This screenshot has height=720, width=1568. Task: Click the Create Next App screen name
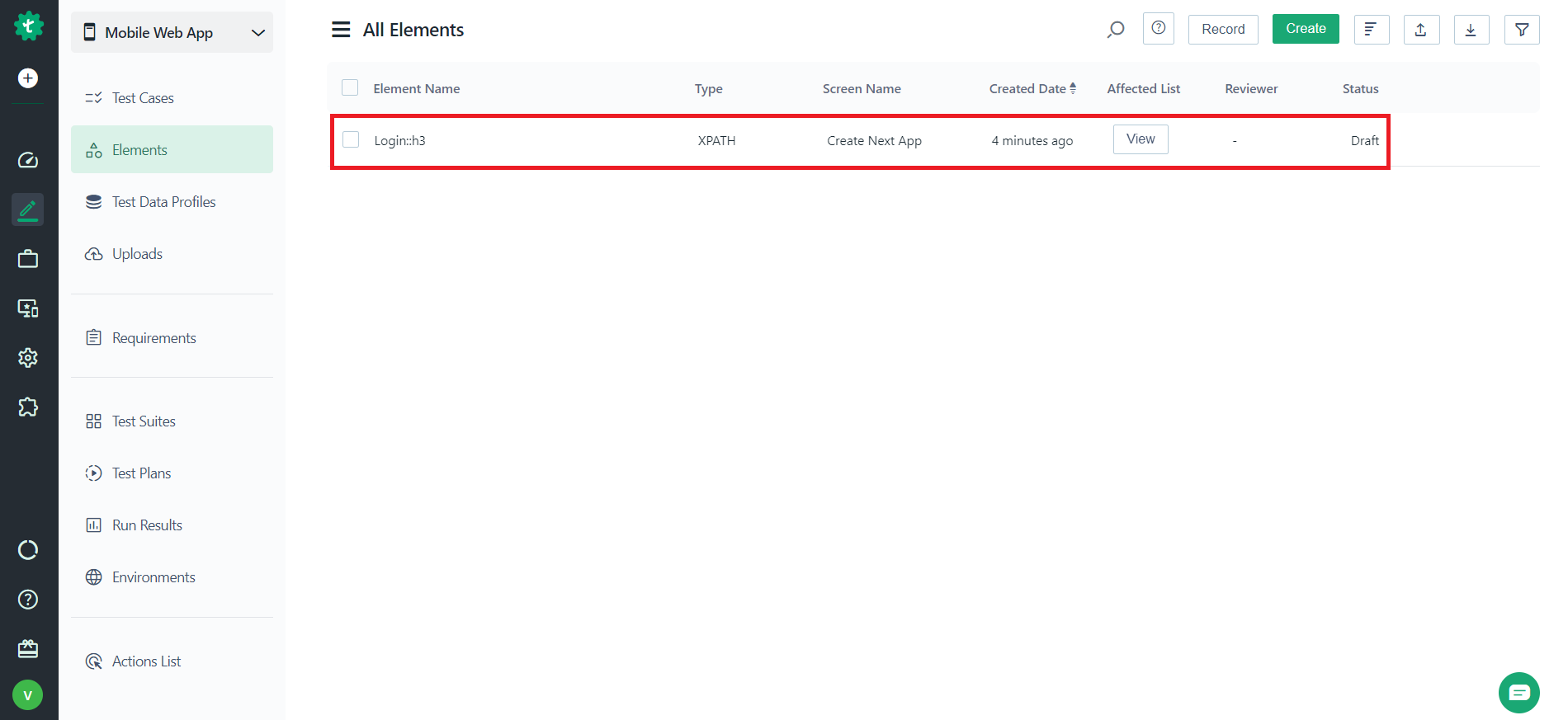(874, 141)
